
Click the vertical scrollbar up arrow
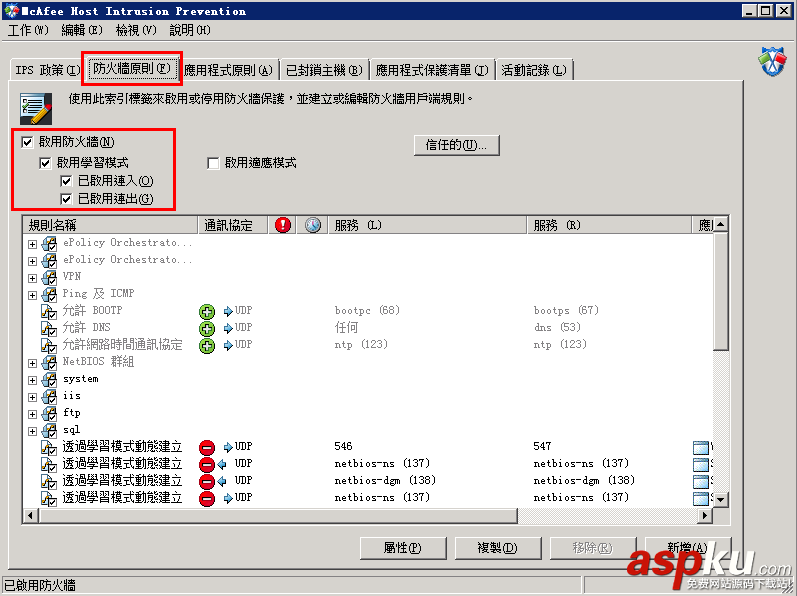(721, 224)
